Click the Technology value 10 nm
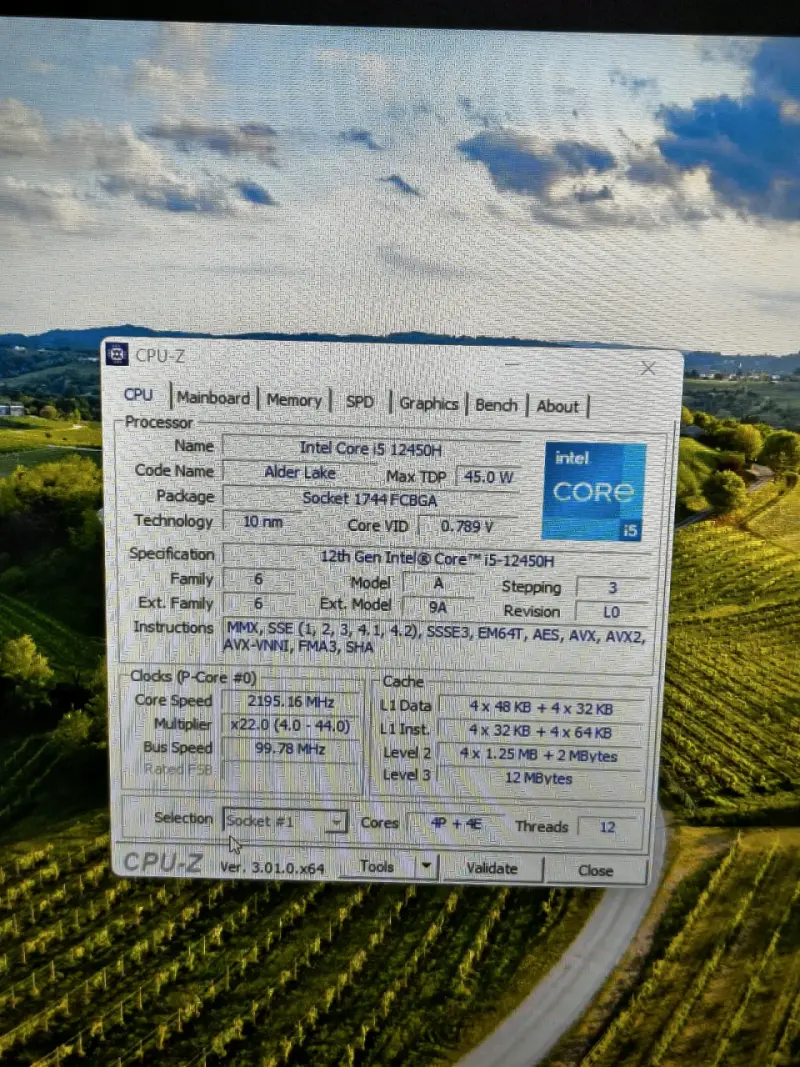This screenshot has width=800, height=1067. click(x=263, y=522)
